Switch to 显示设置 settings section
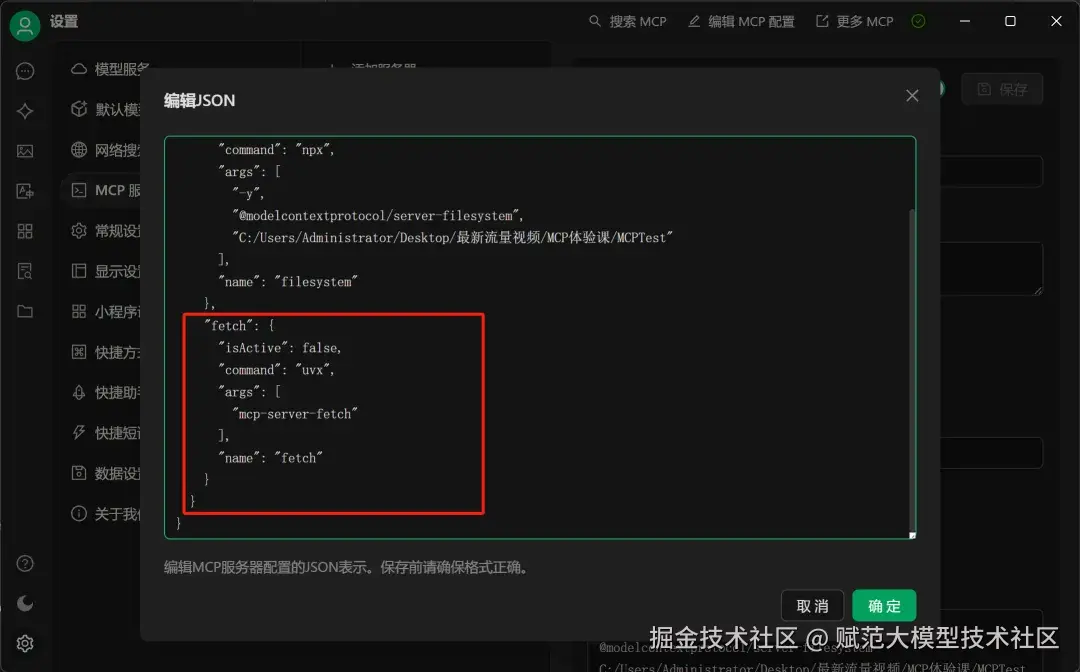This screenshot has height=672, width=1080. [x=110, y=270]
